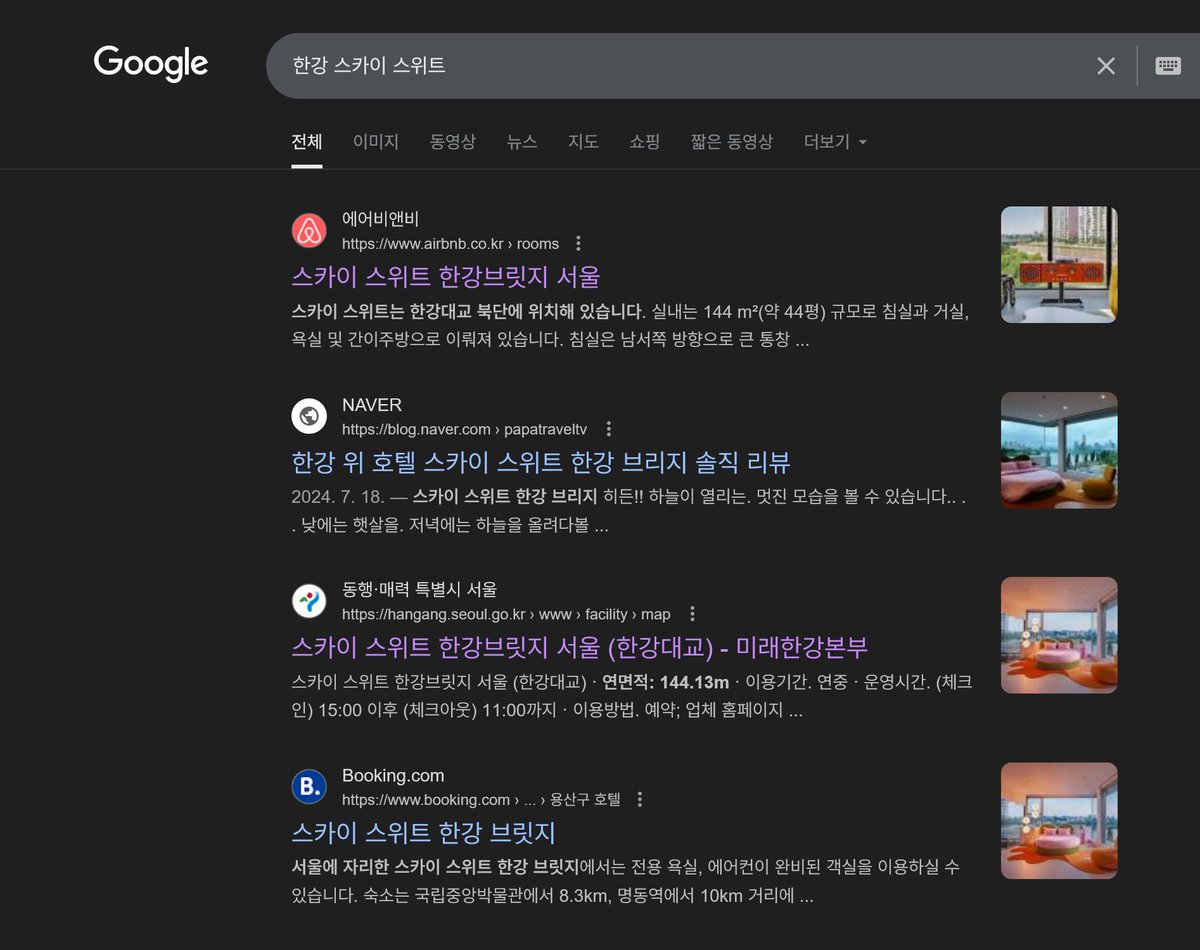Click the Booking.com result thumbnail image
Screen dimensions: 1200x950
pos(1058,820)
